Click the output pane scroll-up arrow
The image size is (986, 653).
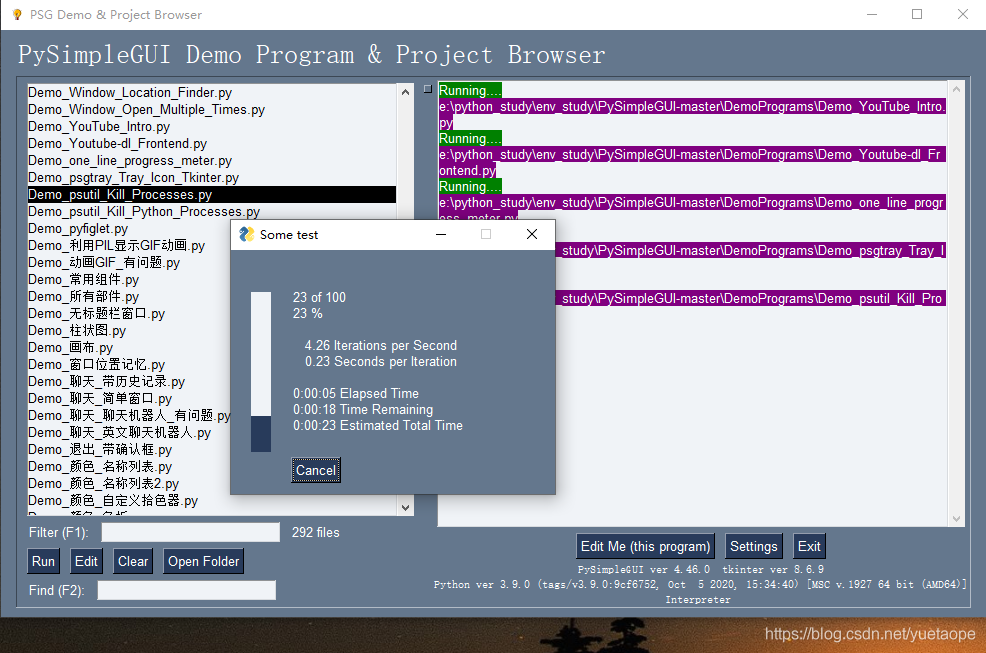[x=956, y=89]
